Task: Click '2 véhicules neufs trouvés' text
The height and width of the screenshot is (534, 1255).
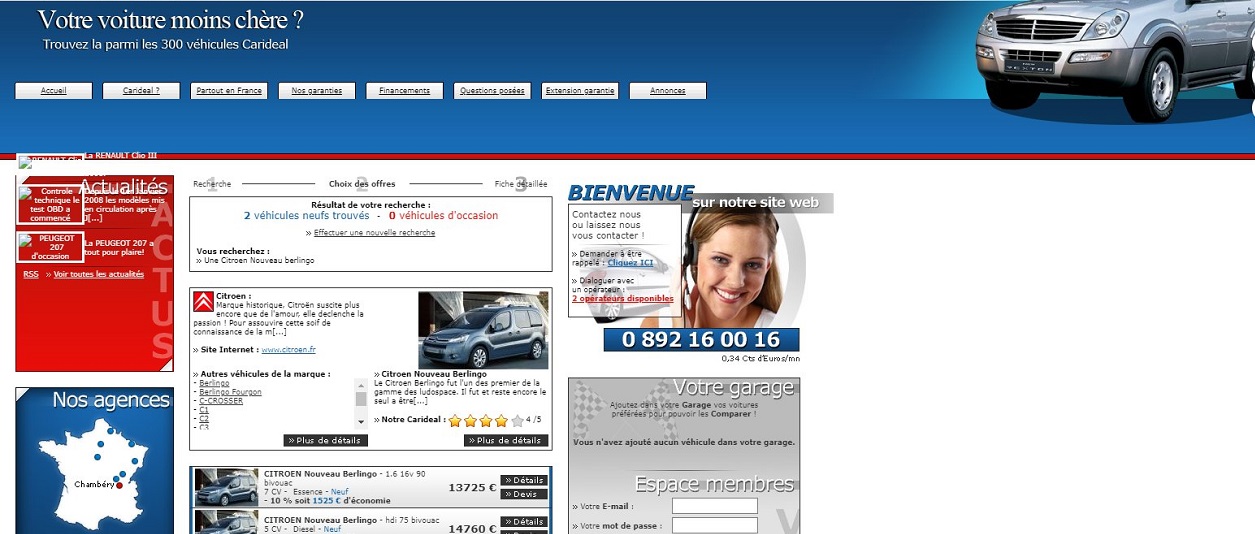Action: click(306, 216)
